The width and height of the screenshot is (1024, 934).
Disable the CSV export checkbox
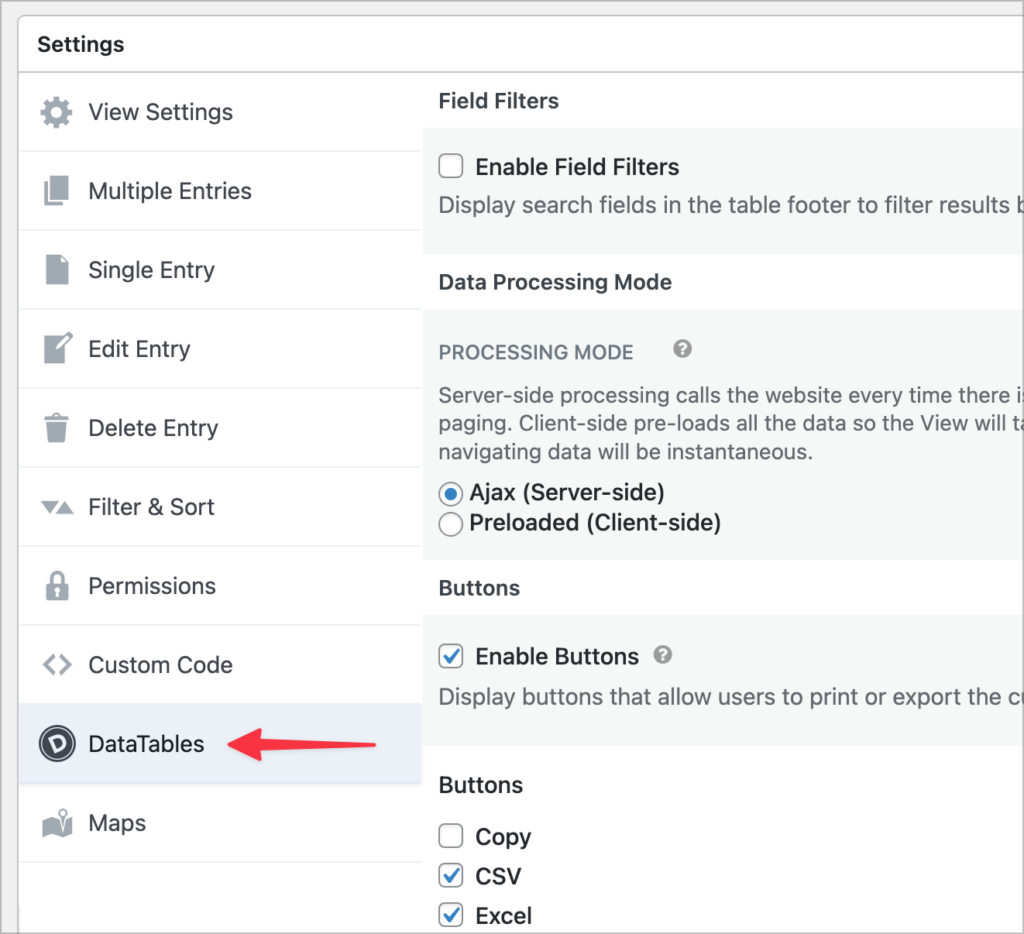tap(451, 876)
